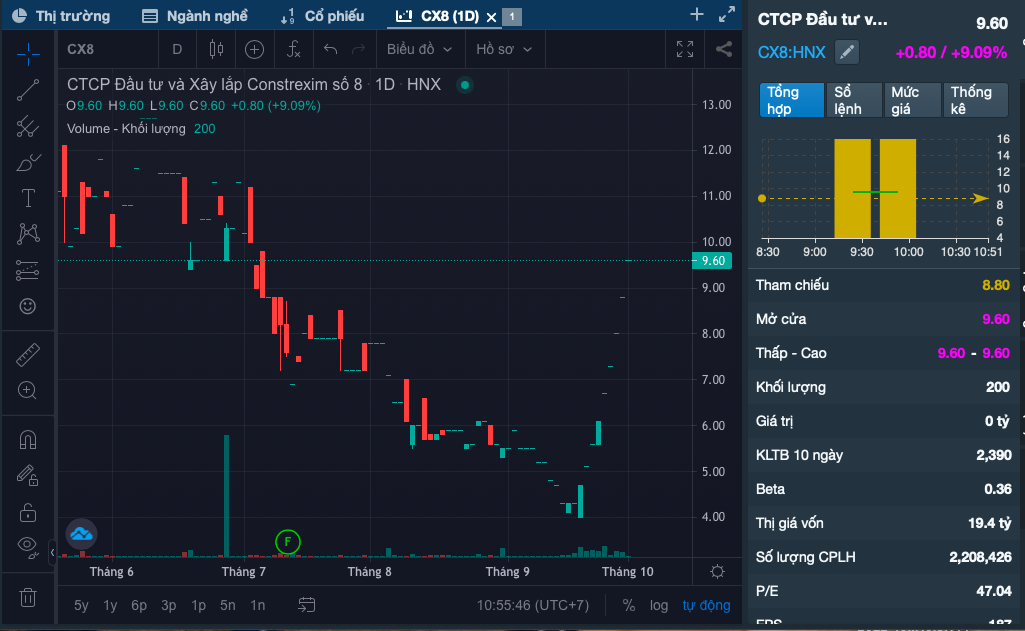Open candlestick chart style selector
The image size is (1025, 631).
[216, 49]
